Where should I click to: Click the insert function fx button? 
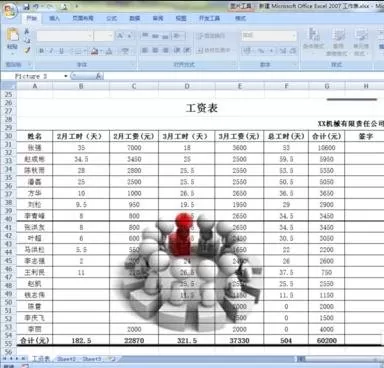coord(99,76)
